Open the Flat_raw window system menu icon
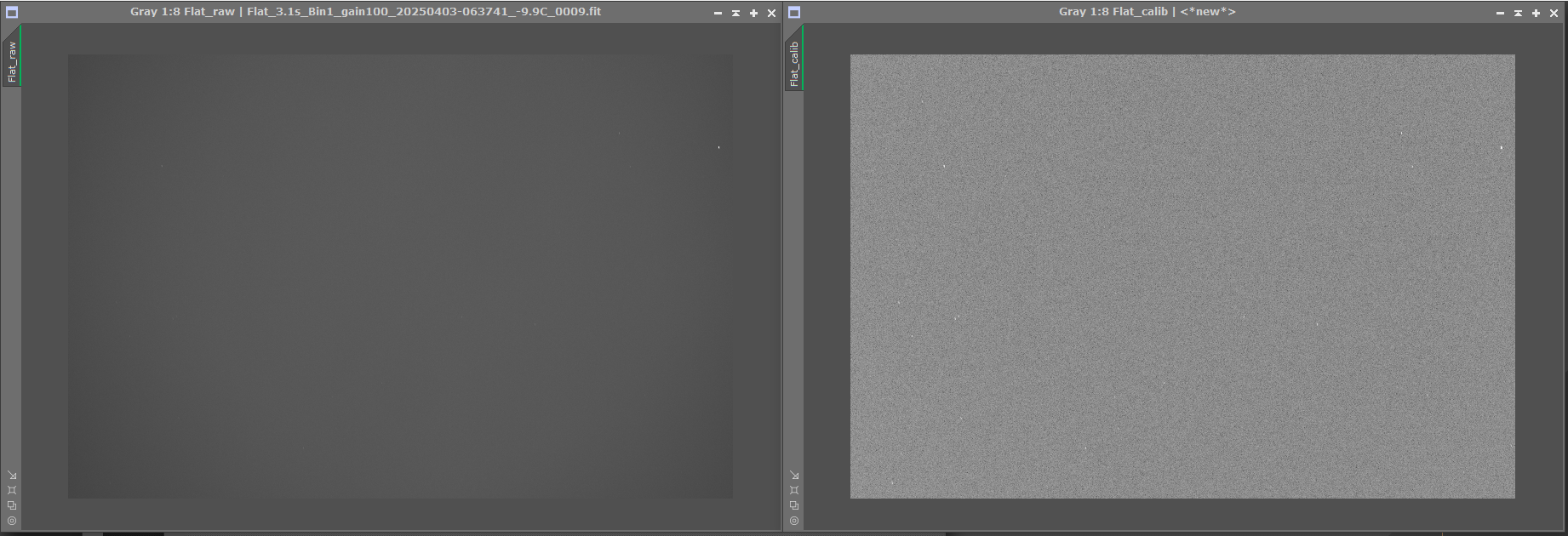This screenshot has width=1568, height=536. [x=12, y=13]
